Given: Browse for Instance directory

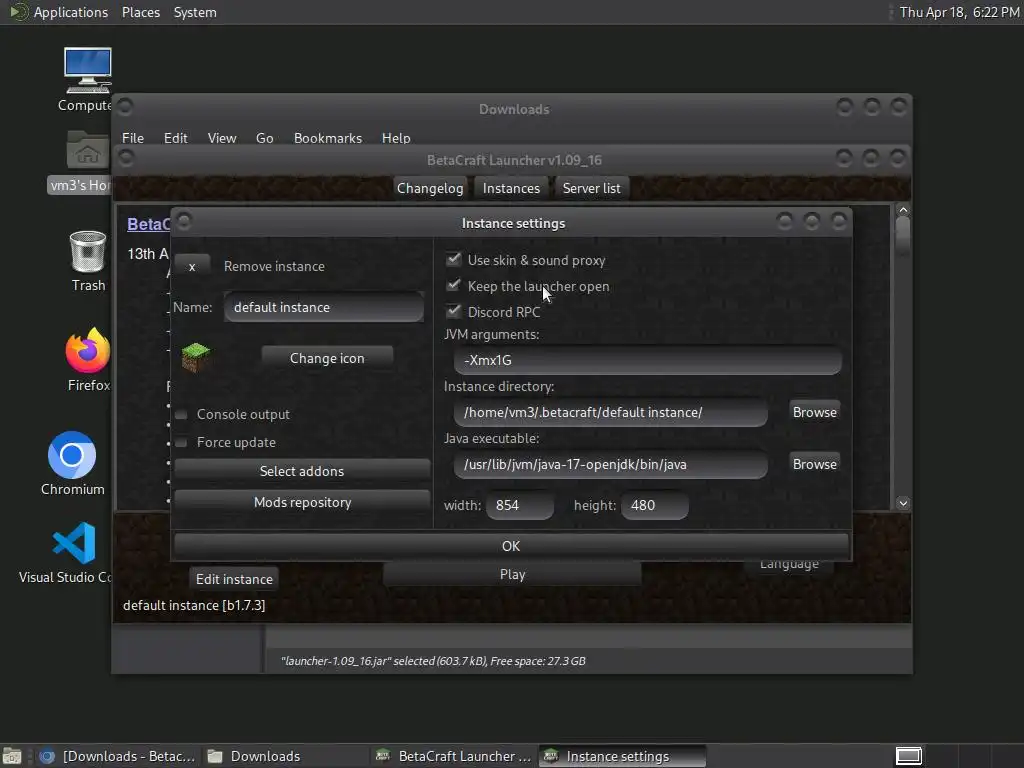Looking at the screenshot, I should click(x=814, y=412).
